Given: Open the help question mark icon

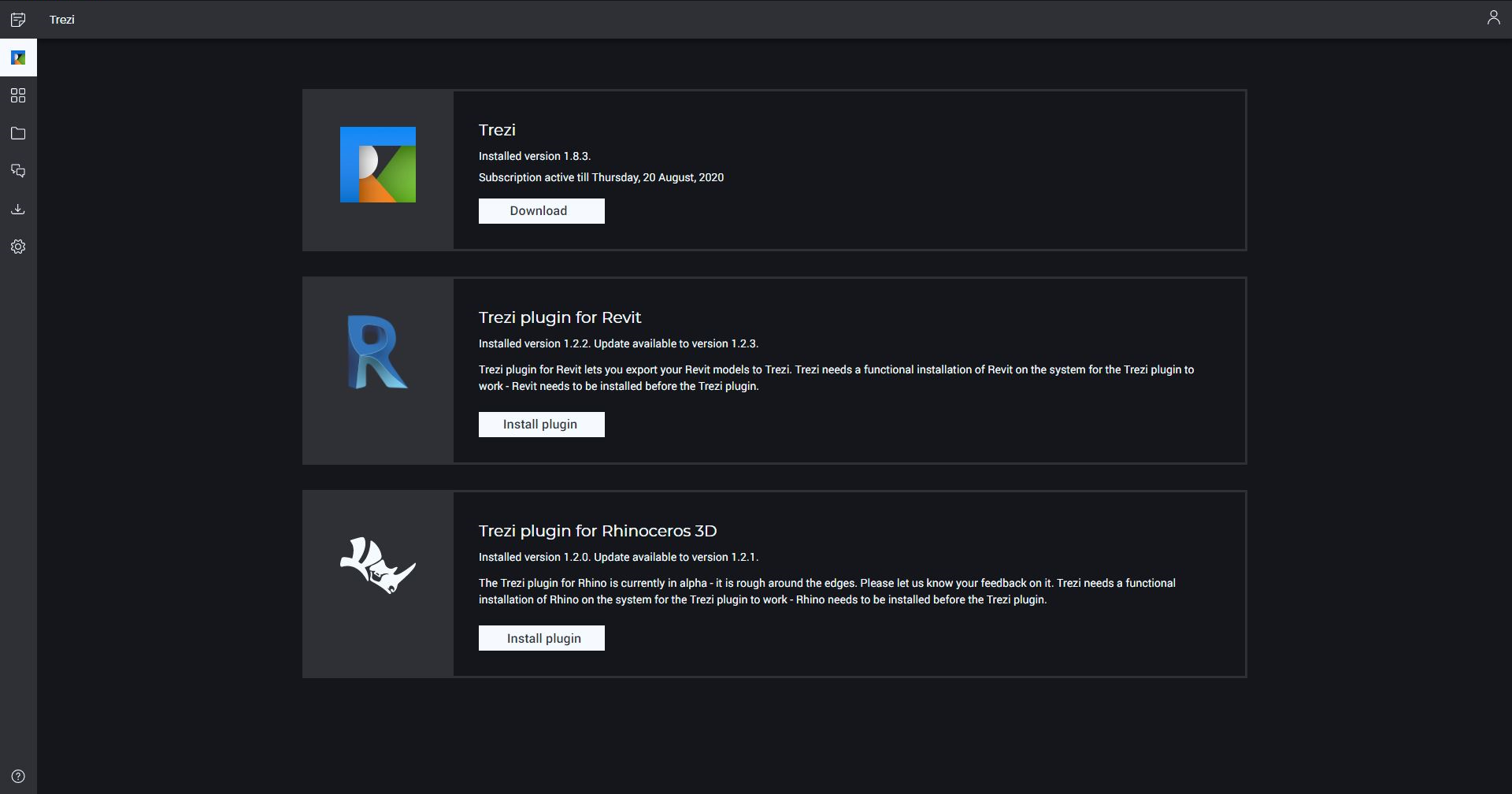Looking at the screenshot, I should [x=18, y=776].
